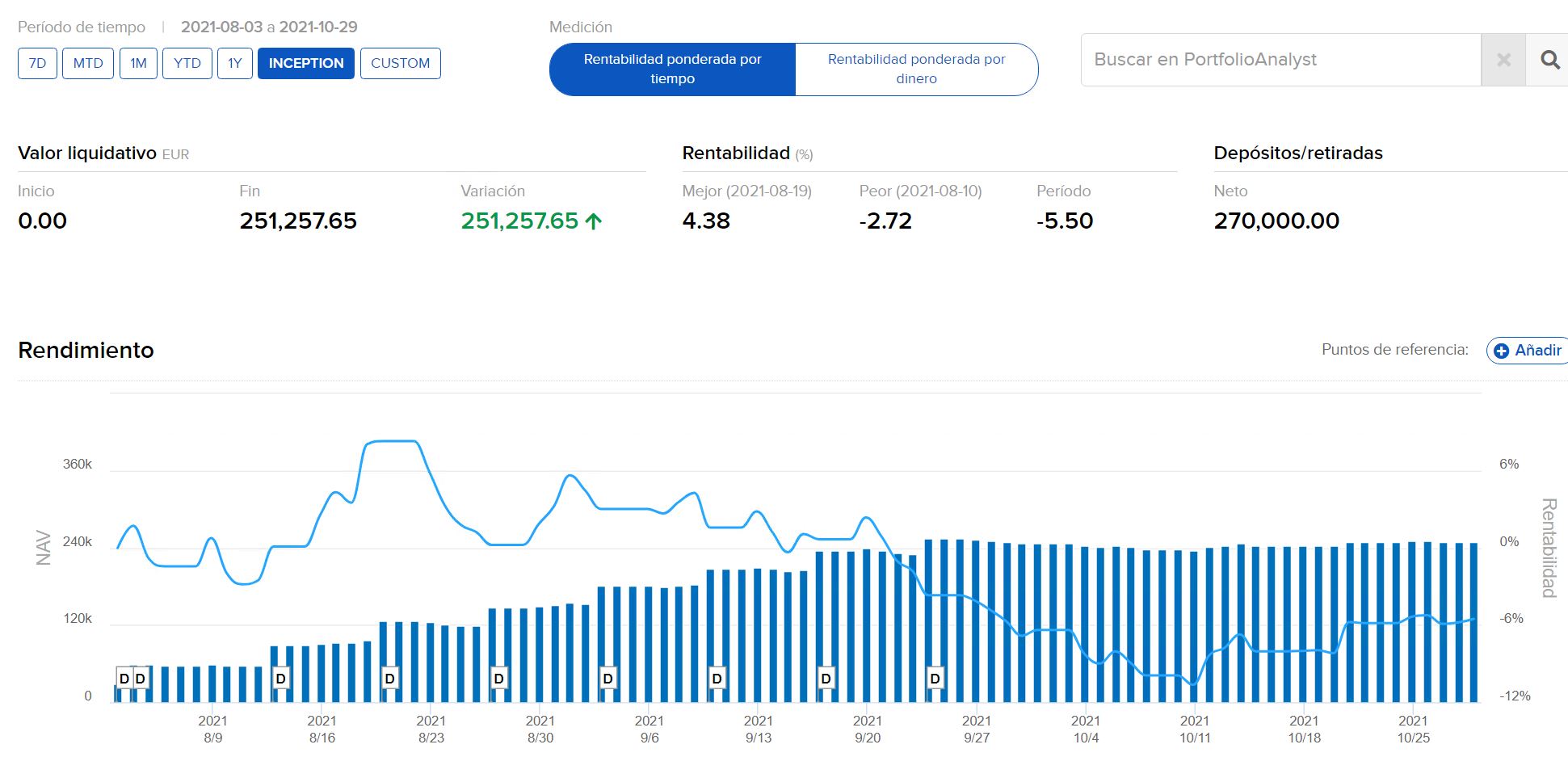Click the plus icon on Añadir
1568x757 pixels.
[1501, 351]
